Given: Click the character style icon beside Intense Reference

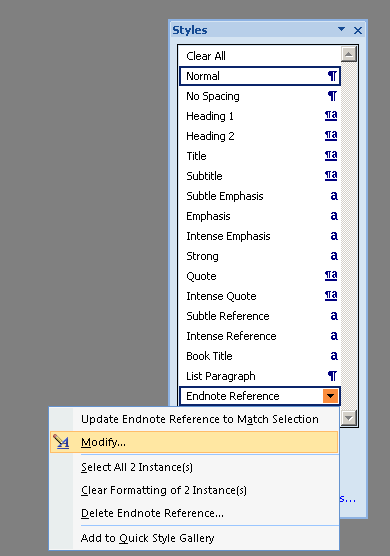Looking at the screenshot, I should click(x=334, y=336).
